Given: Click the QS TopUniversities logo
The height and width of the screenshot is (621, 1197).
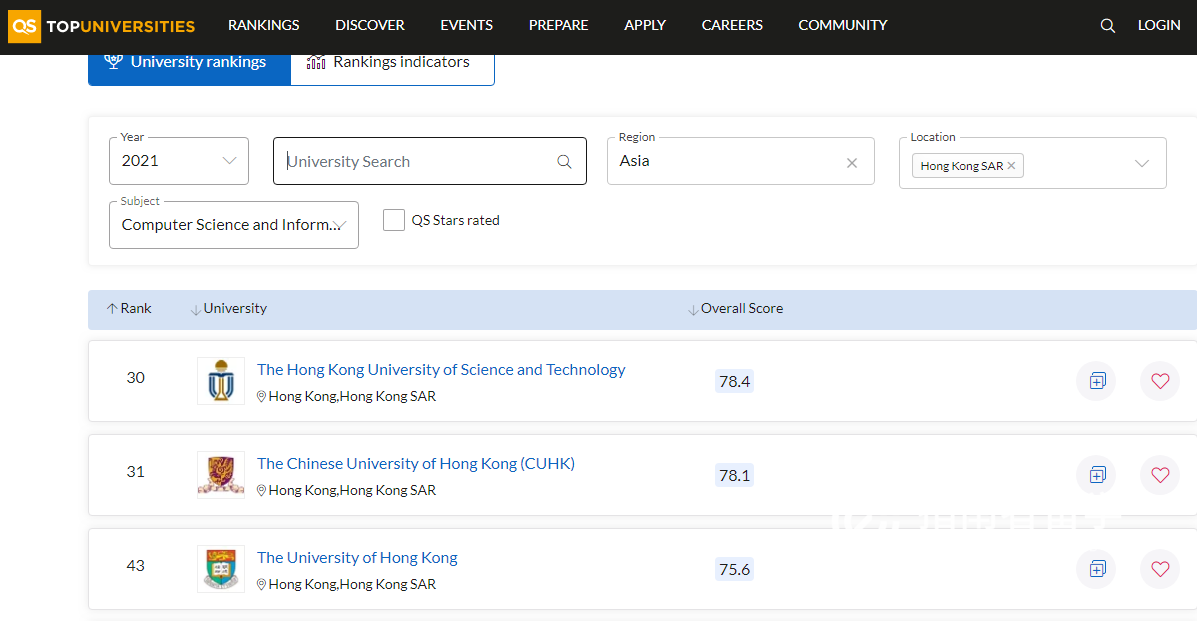Looking at the screenshot, I should pos(102,26).
